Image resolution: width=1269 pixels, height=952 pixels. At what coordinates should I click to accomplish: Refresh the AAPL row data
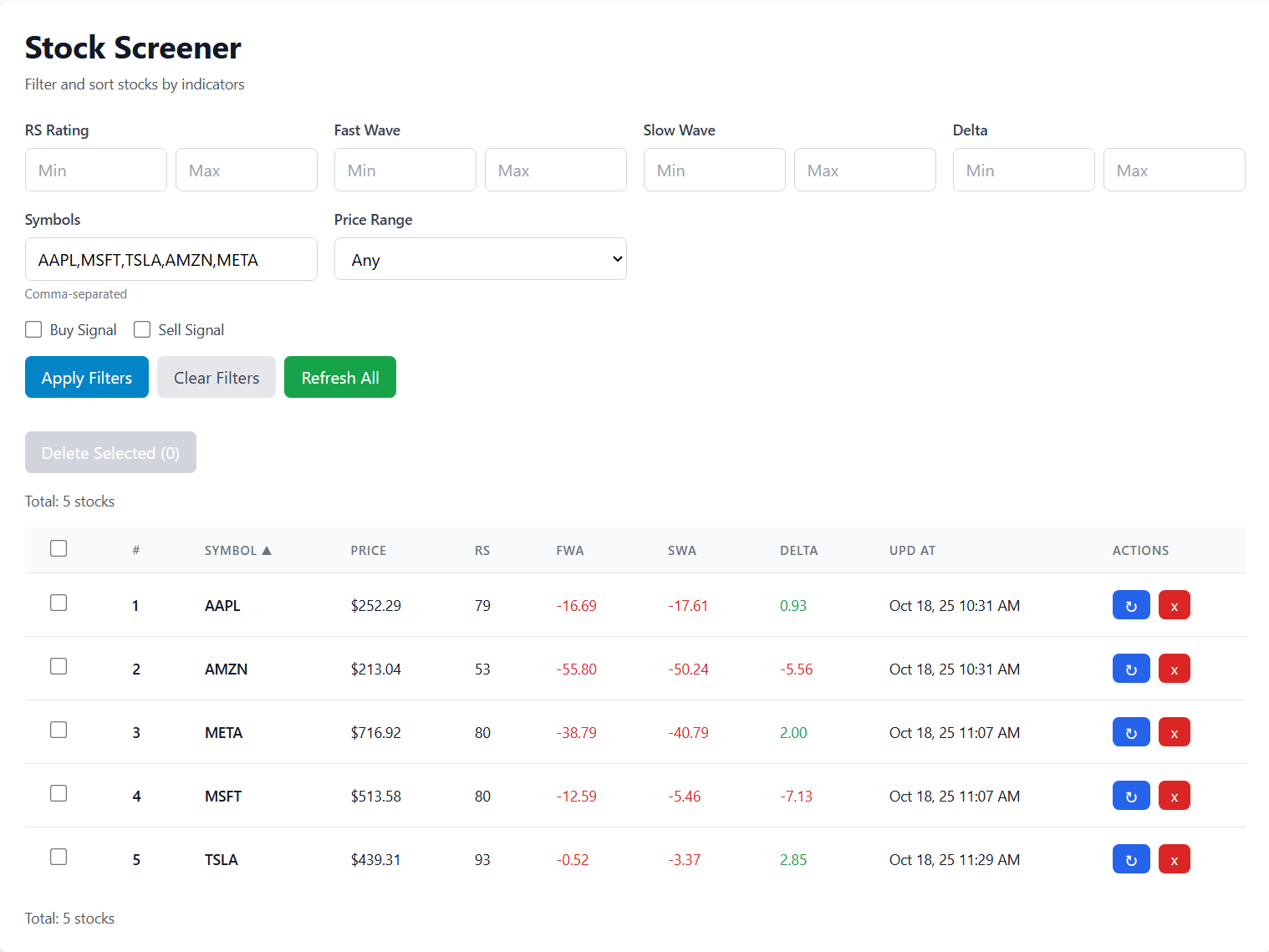tap(1131, 605)
